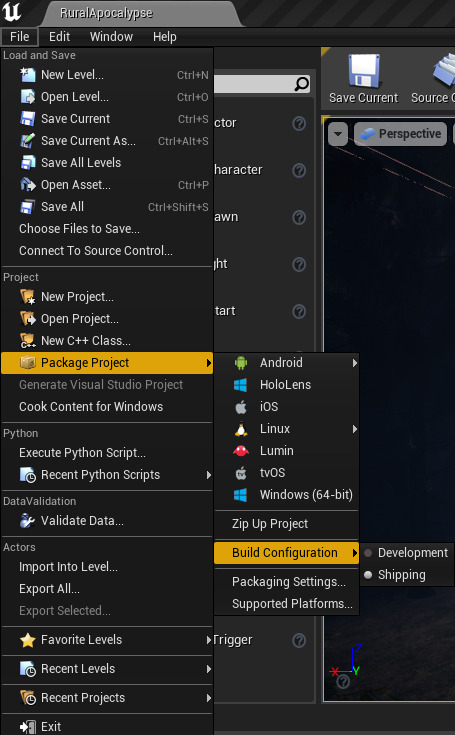Open the Window menu
Image resolution: width=455 pixels, height=735 pixels.
click(x=111, y=37)
